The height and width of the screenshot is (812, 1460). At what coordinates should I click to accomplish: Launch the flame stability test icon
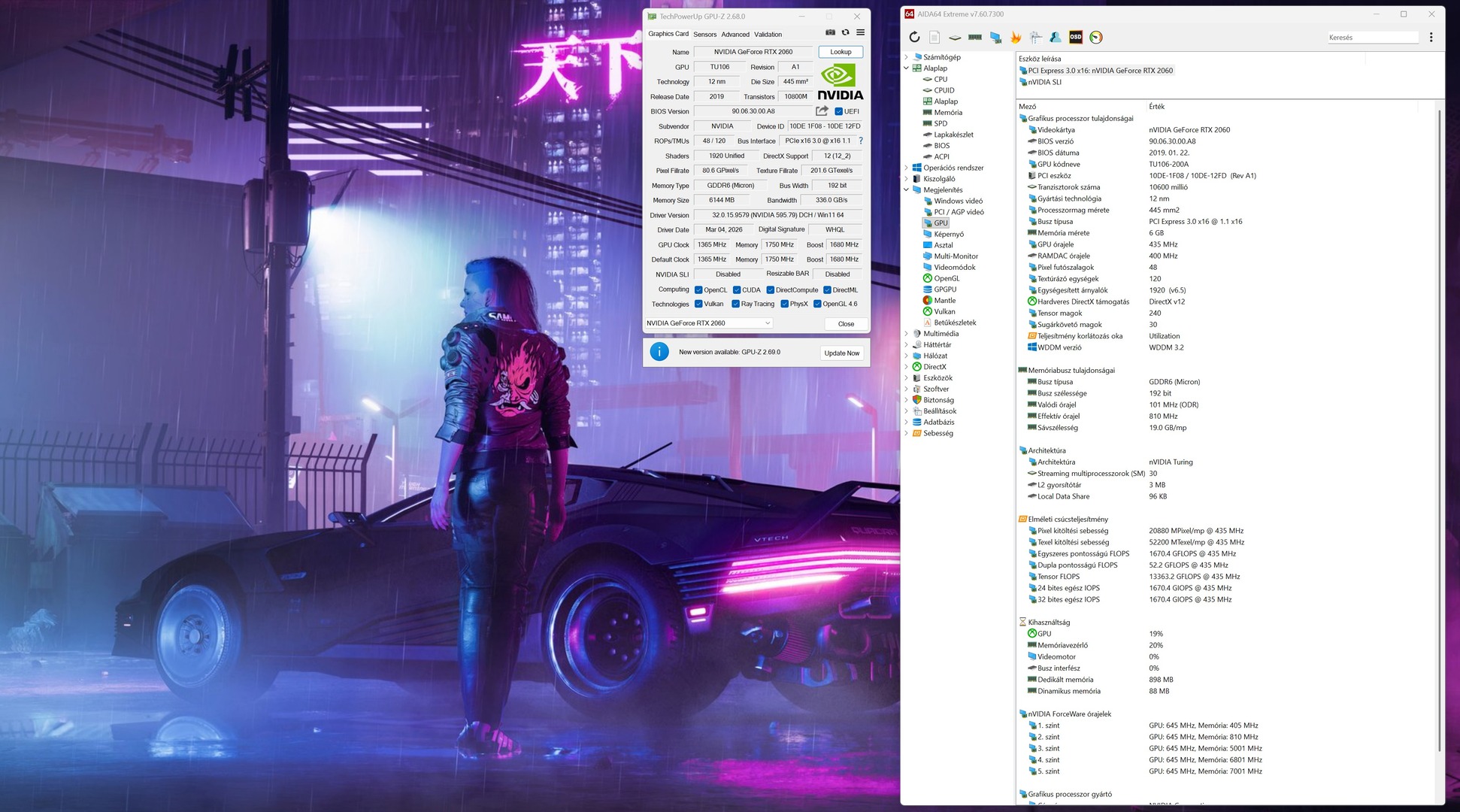pyautogui.click(x=1016, y=38)
